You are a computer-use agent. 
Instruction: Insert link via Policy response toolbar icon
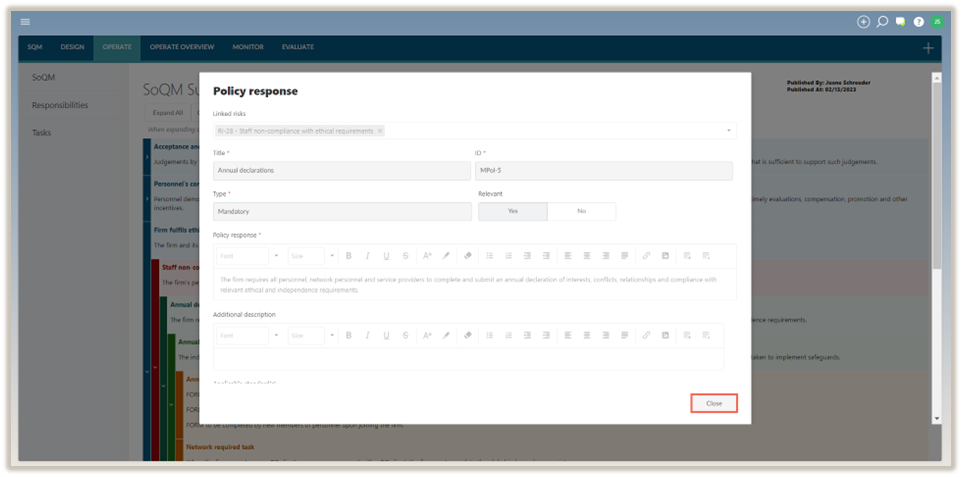pos(646,255)
